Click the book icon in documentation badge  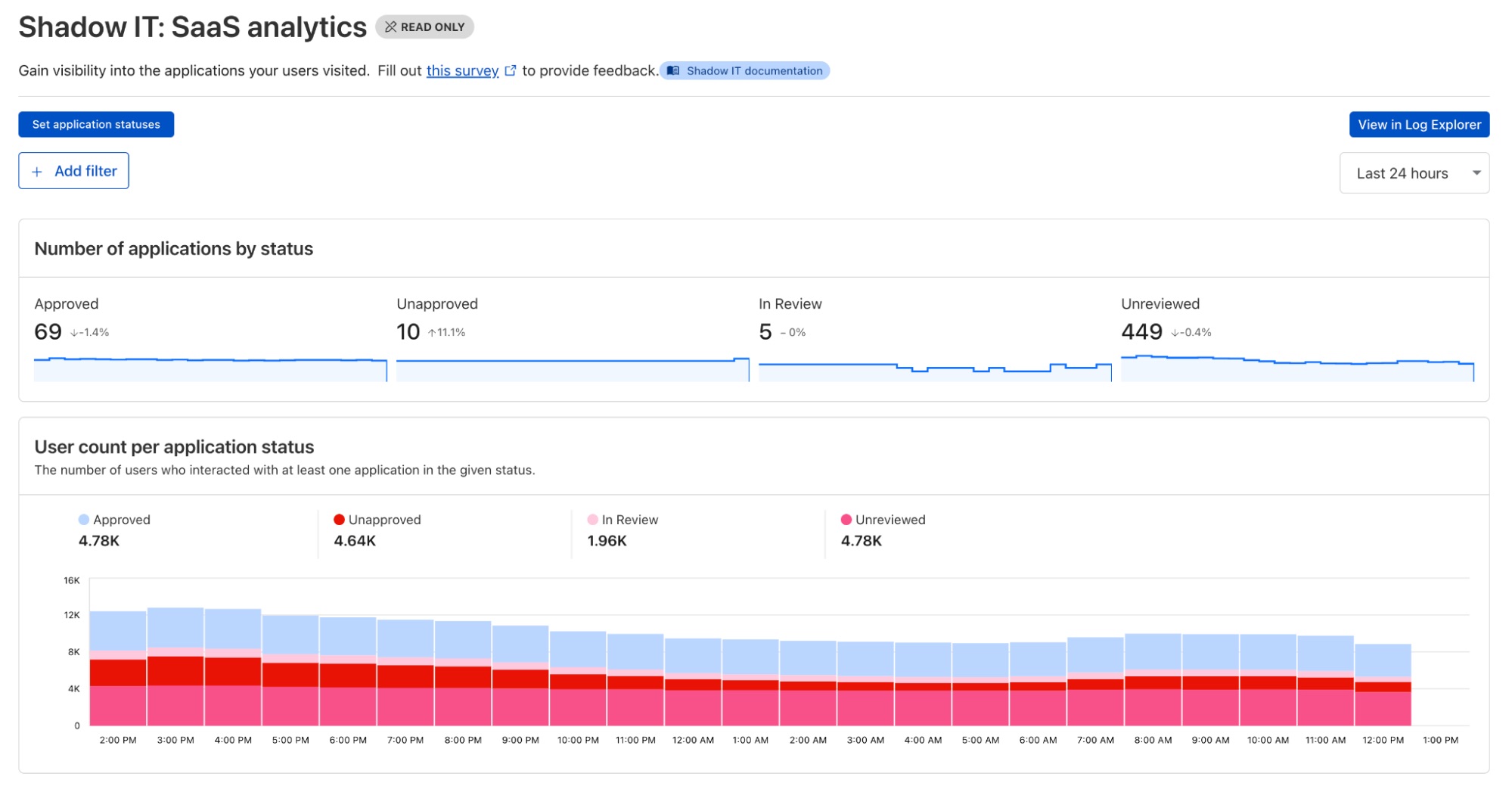(x=673, y=70)
